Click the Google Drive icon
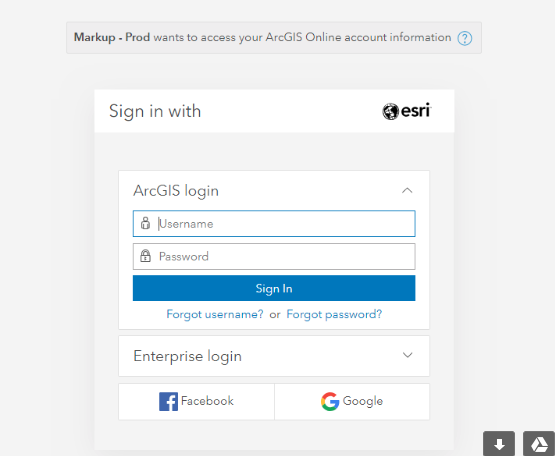Screen dimensions: 555x456 [x=539, y=444]
